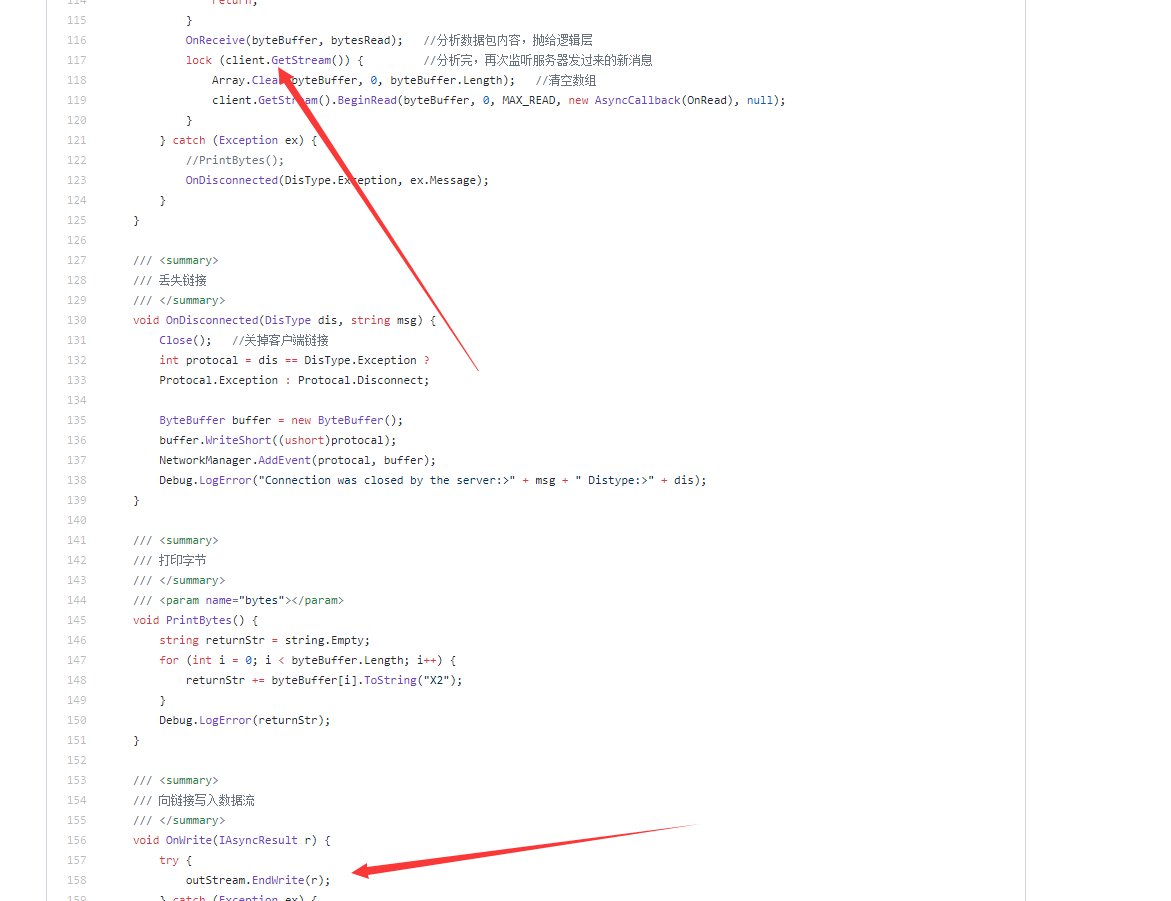Click the comment "关掉客户端链接"

[x=280, y=341]
